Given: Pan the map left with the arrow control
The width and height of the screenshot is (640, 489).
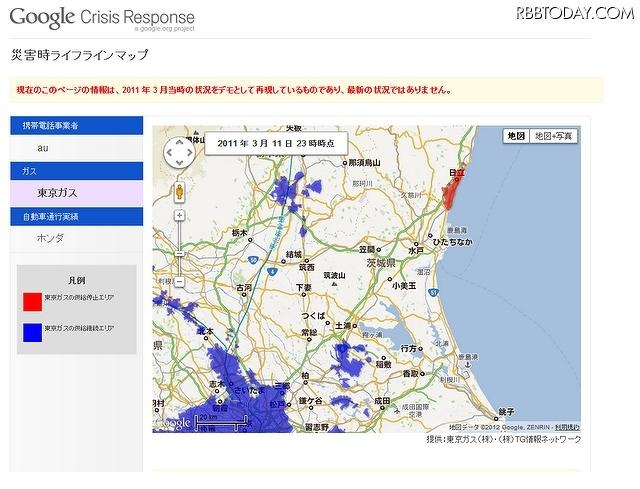Looking at the screenshot, I should click(x=168, y=152).
